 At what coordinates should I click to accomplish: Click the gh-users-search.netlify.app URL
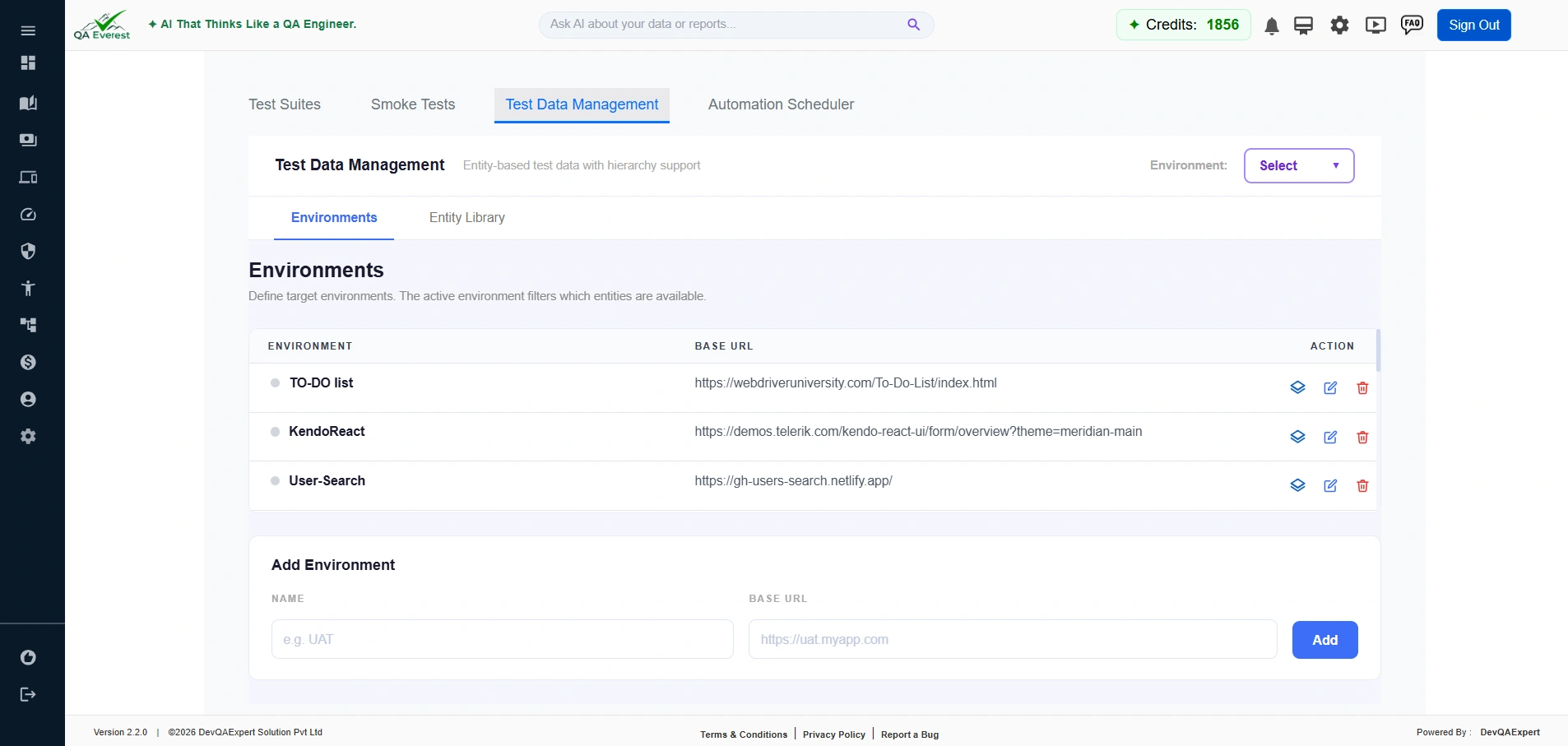(793, 481)
